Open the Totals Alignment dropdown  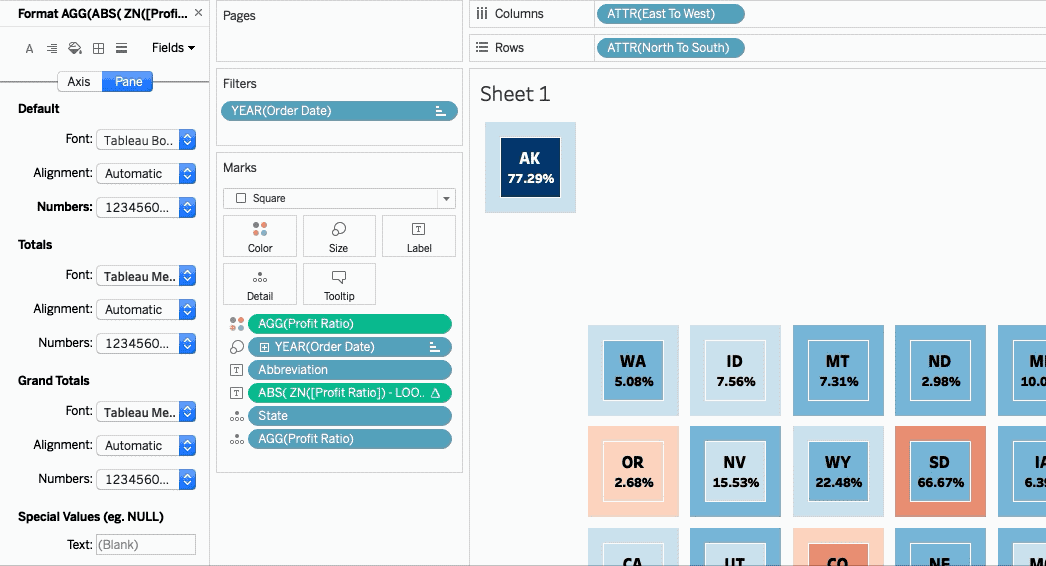pos(146,310)
